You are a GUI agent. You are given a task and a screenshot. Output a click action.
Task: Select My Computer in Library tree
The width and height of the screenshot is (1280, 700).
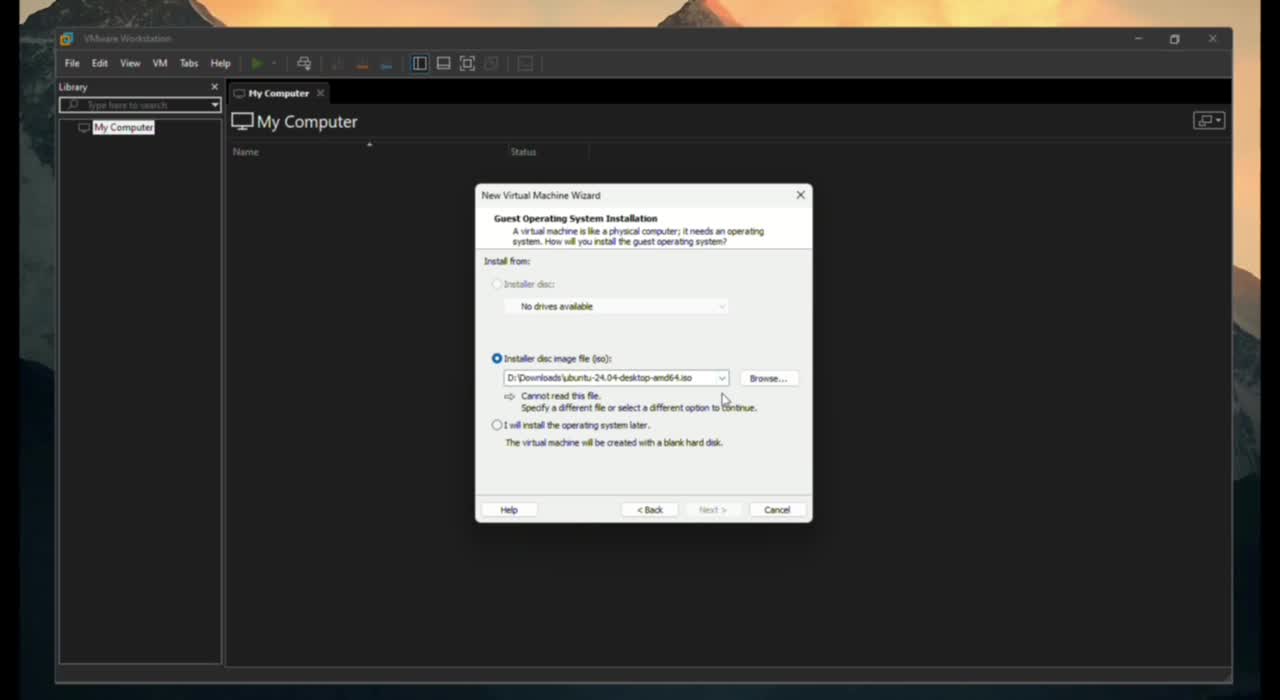[x=123, y=127]
